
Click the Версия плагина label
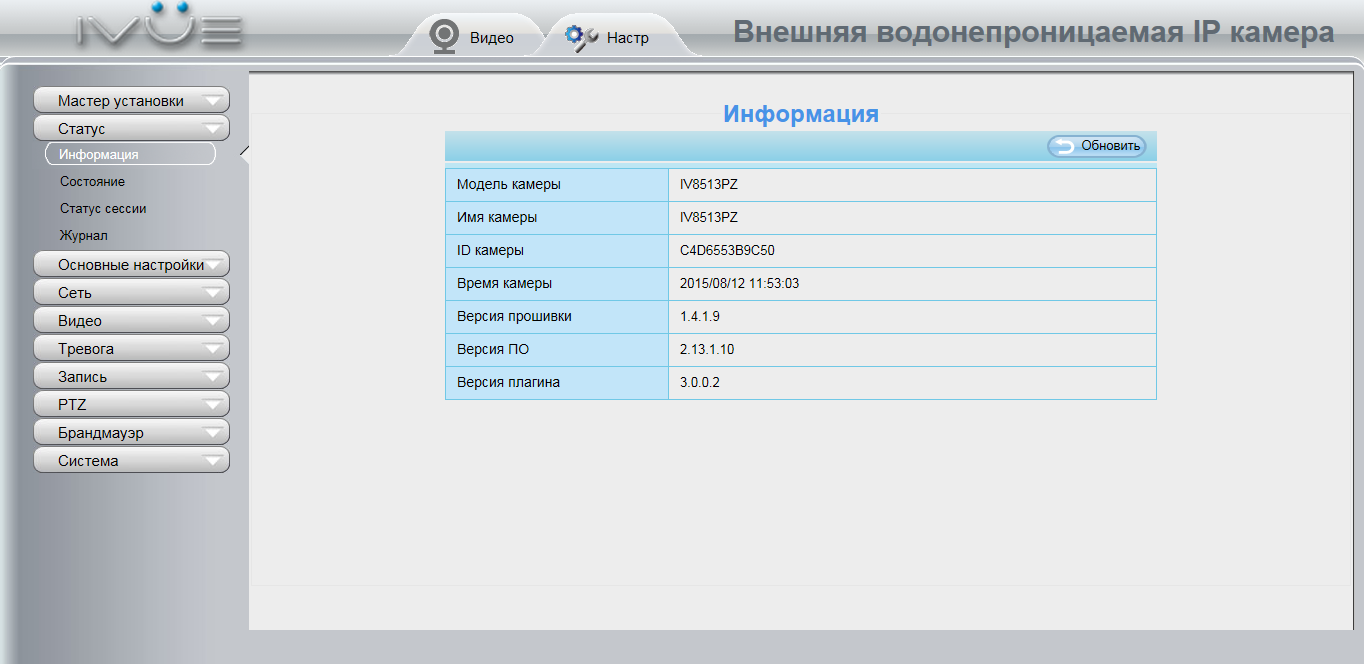coord(508,382)
